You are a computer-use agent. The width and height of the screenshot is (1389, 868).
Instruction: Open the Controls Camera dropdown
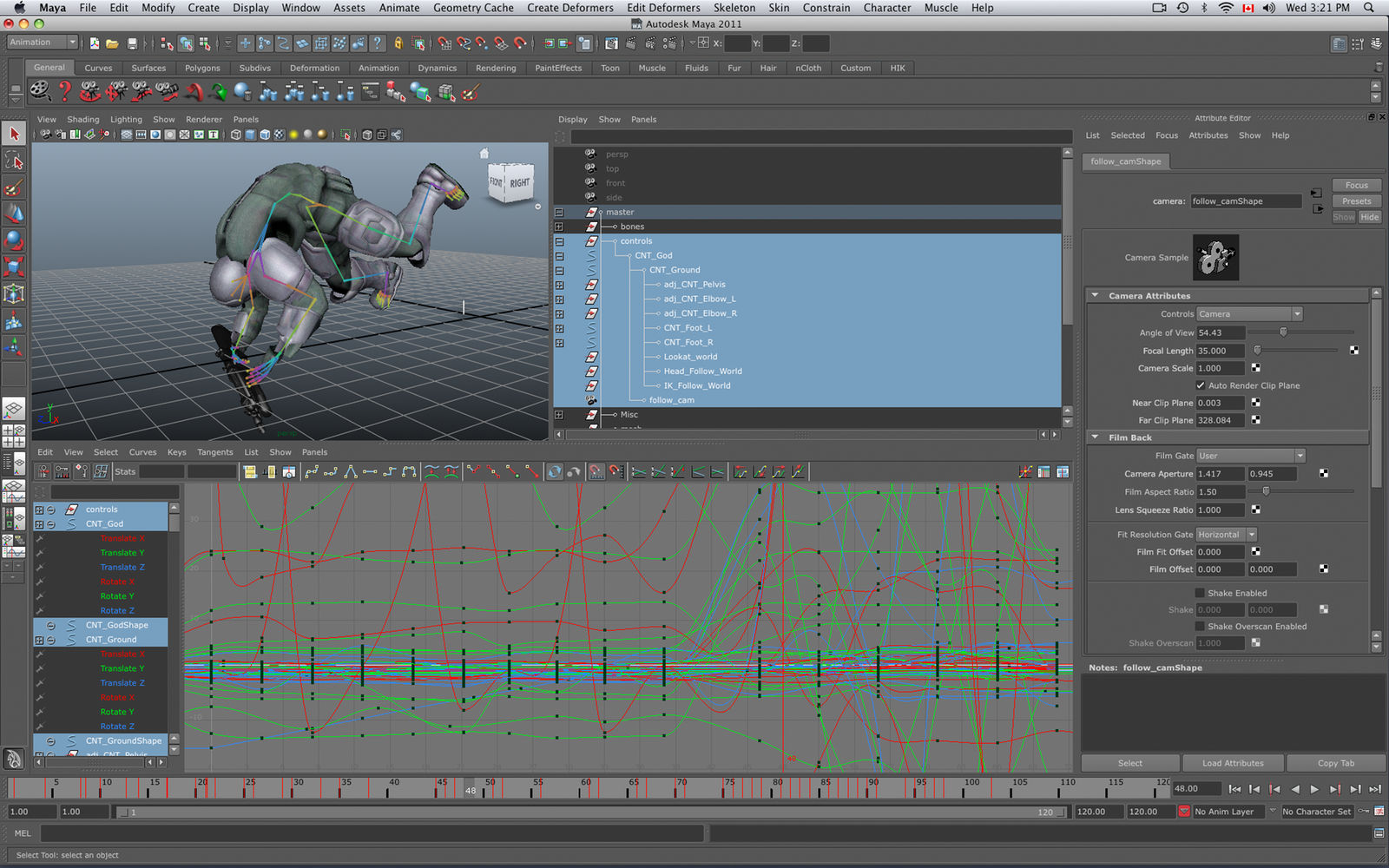click(x=1249, y=314)
